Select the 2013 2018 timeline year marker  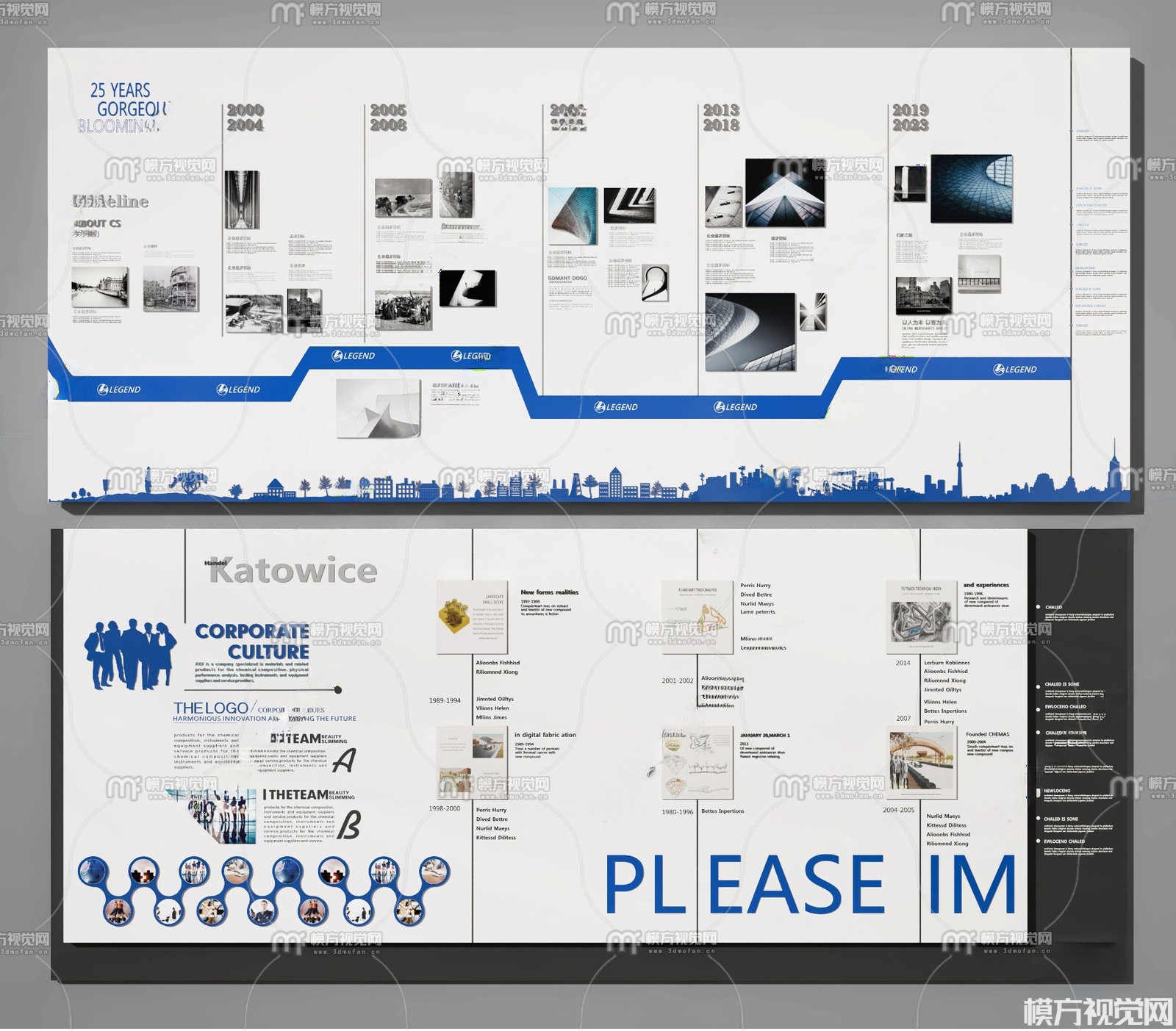(x=721, y=118)
